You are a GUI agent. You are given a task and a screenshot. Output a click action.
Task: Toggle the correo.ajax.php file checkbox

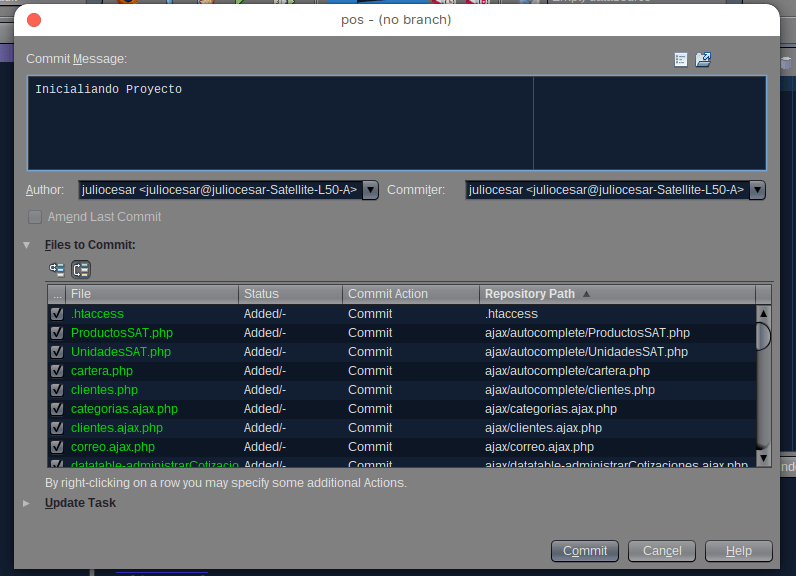(57, 447)
